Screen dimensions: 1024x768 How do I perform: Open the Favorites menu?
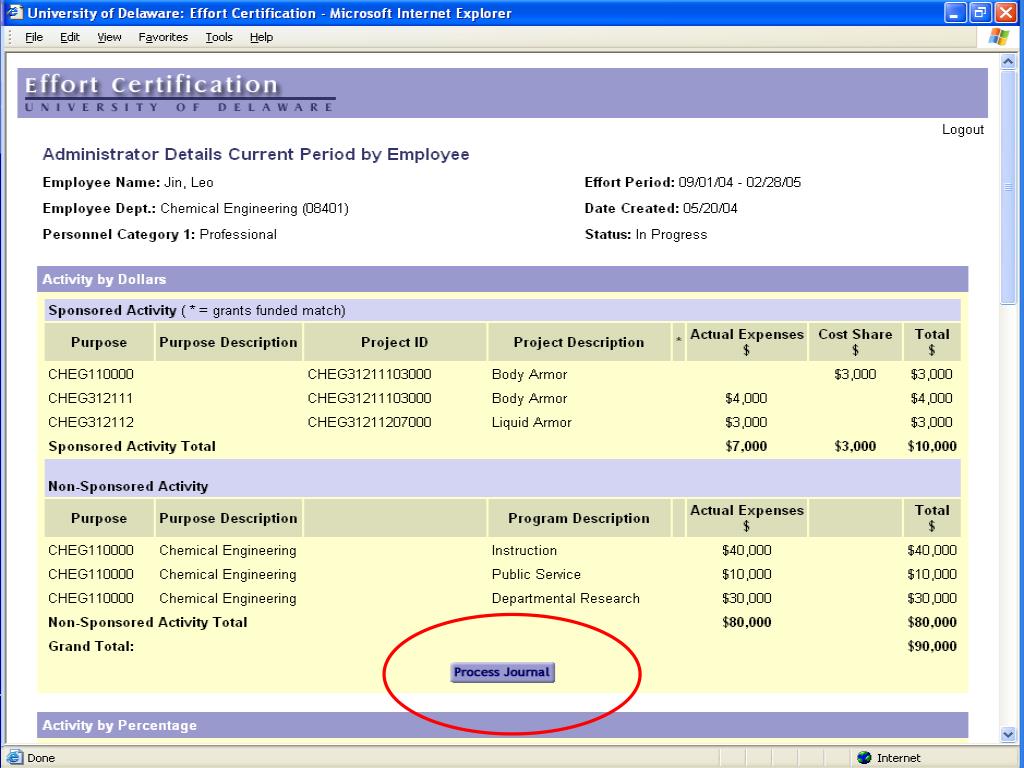coord(163,37)
